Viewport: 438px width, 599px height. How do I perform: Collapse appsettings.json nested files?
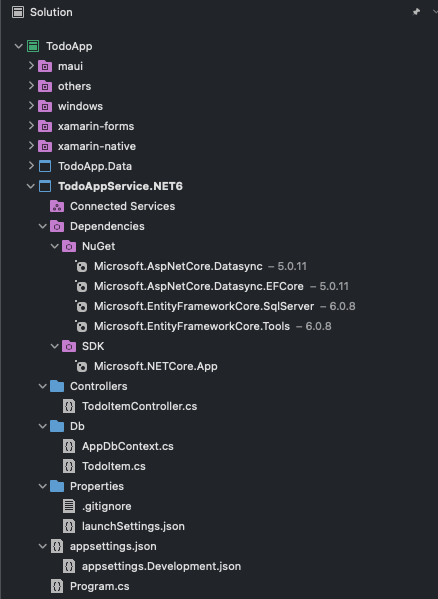[43, 546]
